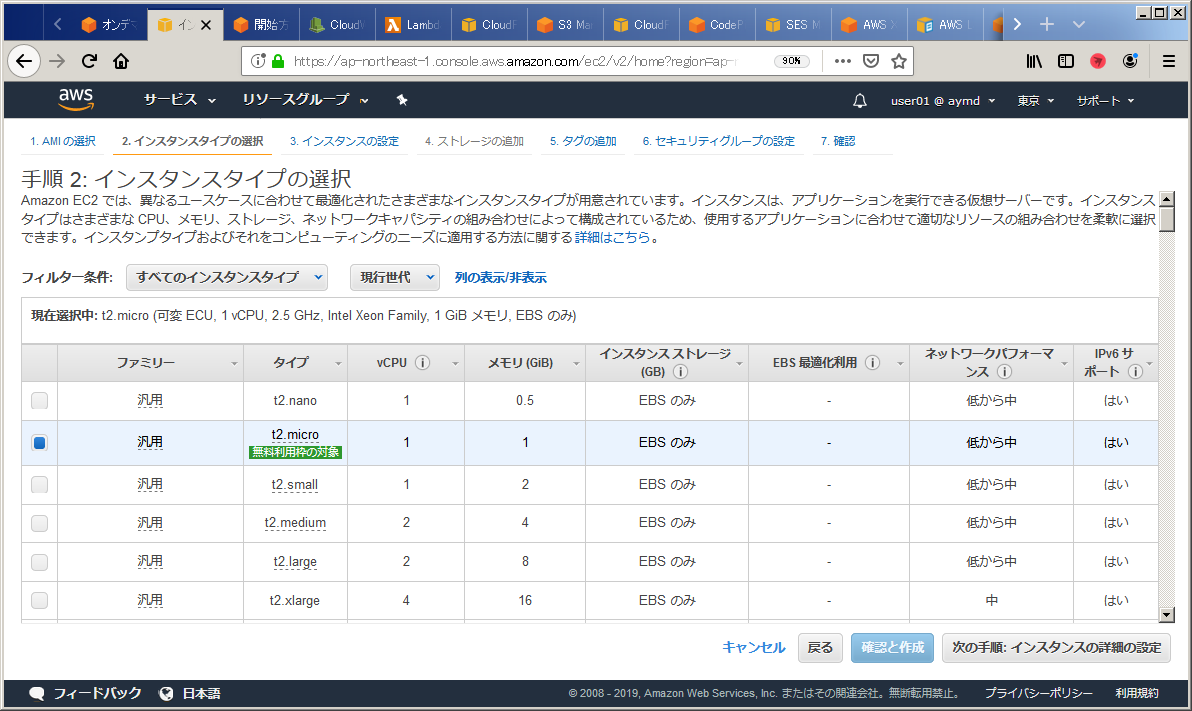Open the サービス dropdown menu
The width and height of the screenshot is (1192, 711).
[x=179, y=100]
